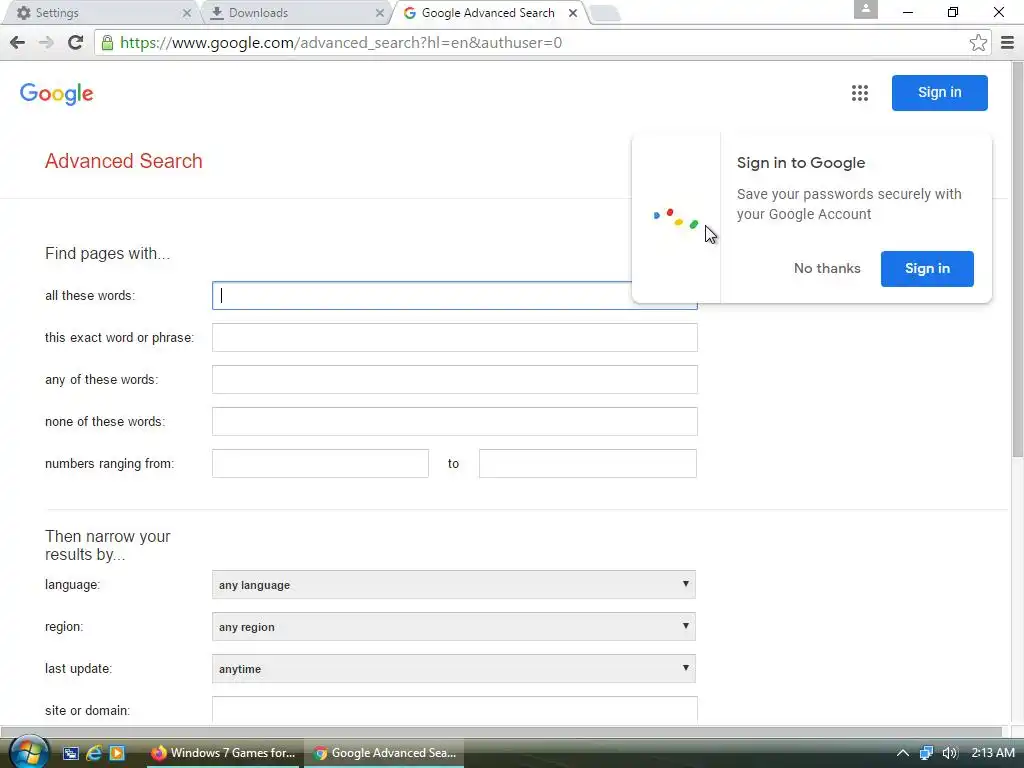Bookmark this page with the star icon
Screen dimensions: 1024x768
pos(978,42)
